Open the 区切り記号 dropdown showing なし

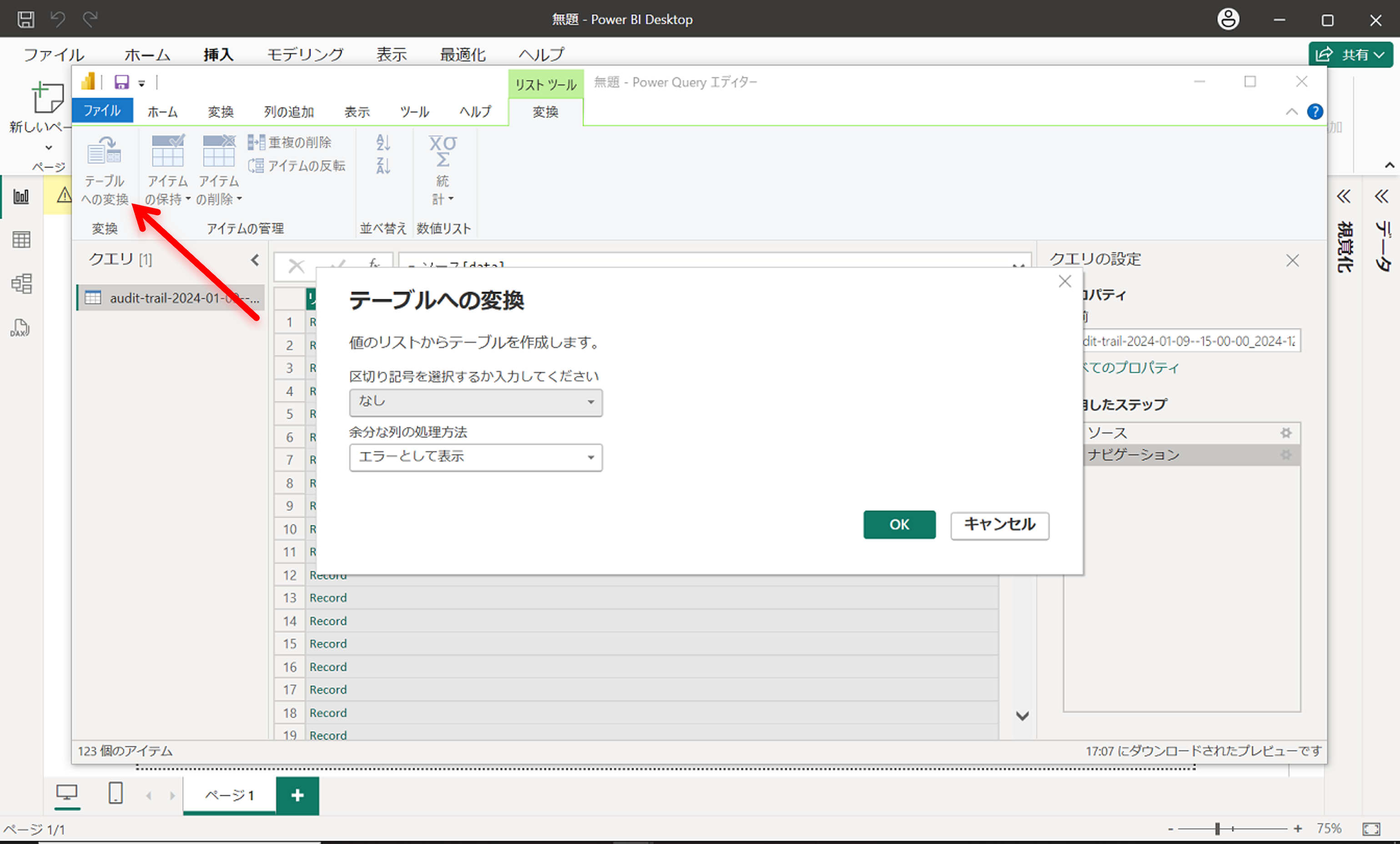pos(476,402)
